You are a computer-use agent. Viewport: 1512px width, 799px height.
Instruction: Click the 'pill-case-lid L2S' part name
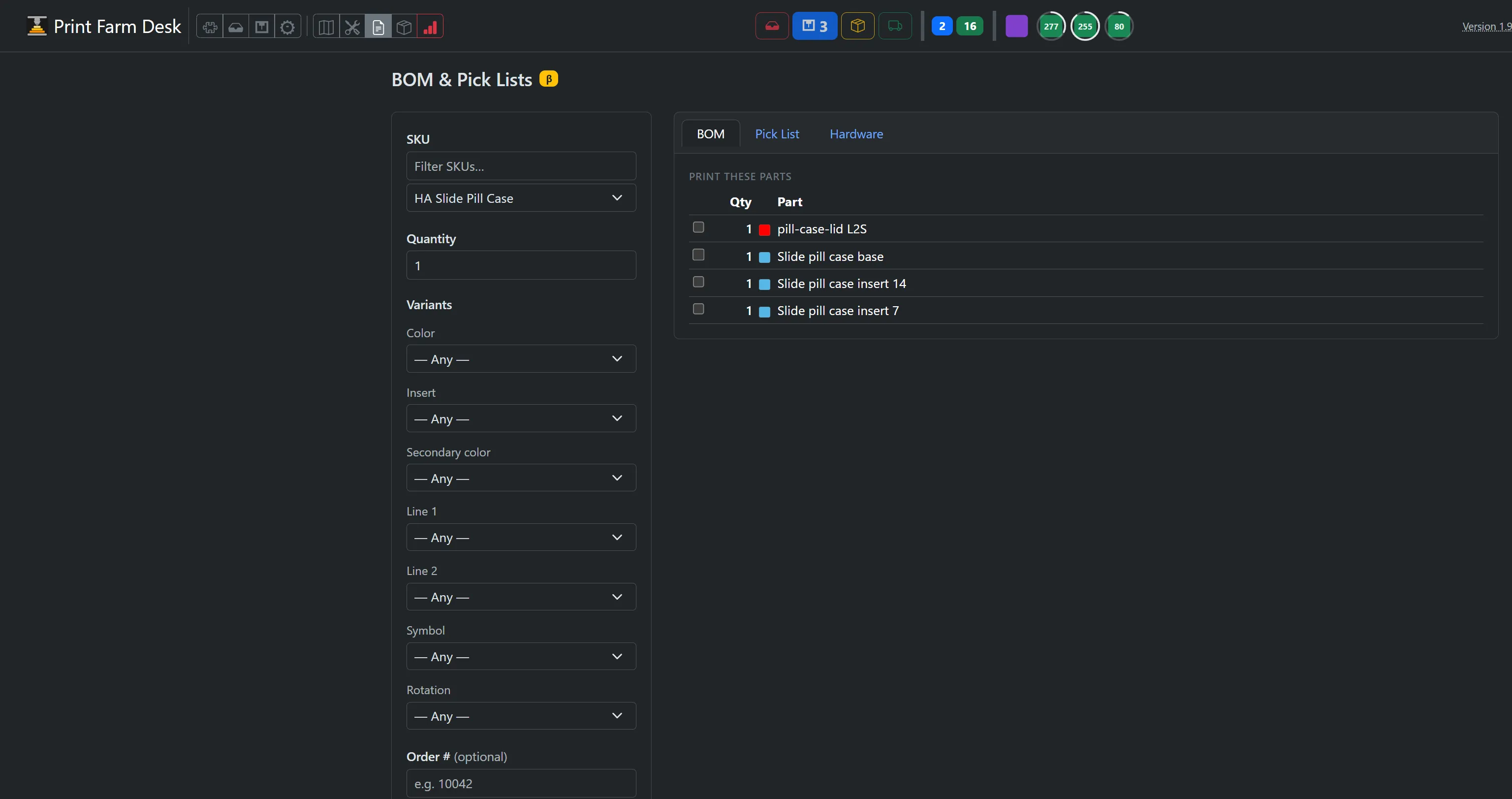pos(822,229)
